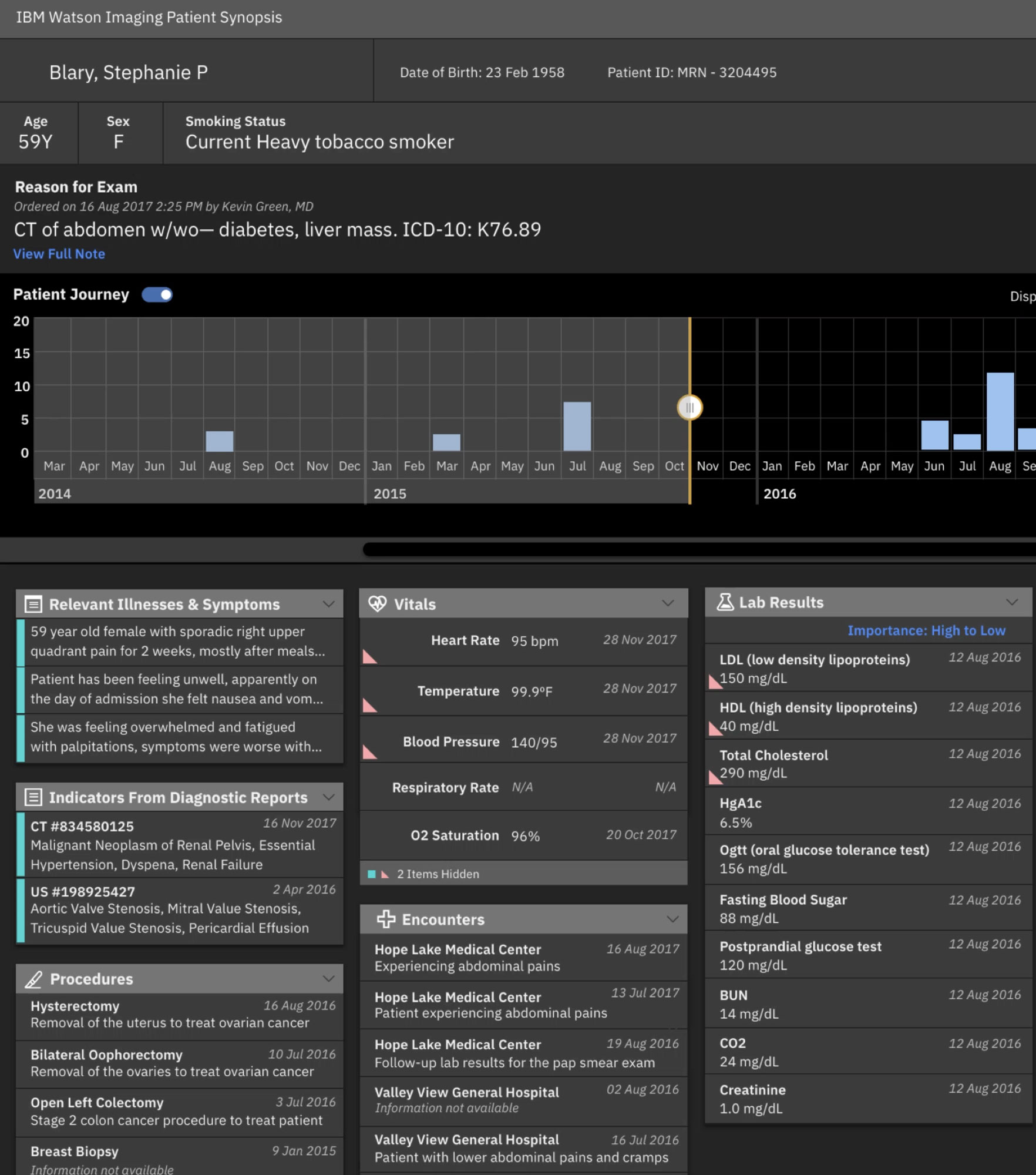Open US #198925427 diagnostic report
The width and height of the screenshot is (1036, 1175).
tap(180, 911)
